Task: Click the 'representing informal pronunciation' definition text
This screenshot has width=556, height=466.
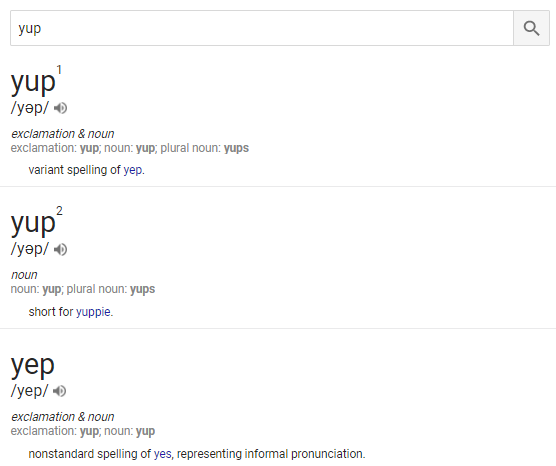Action: [x=271, y=454]
